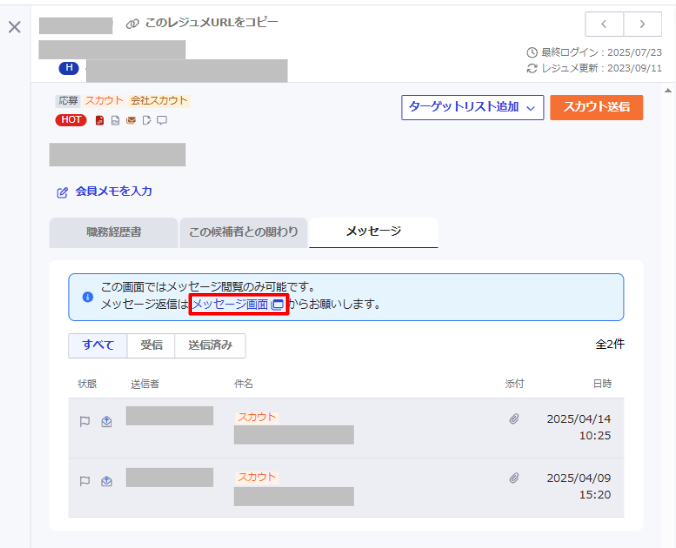Click the 会員メモを入力 link

click(x=114, y=191)
